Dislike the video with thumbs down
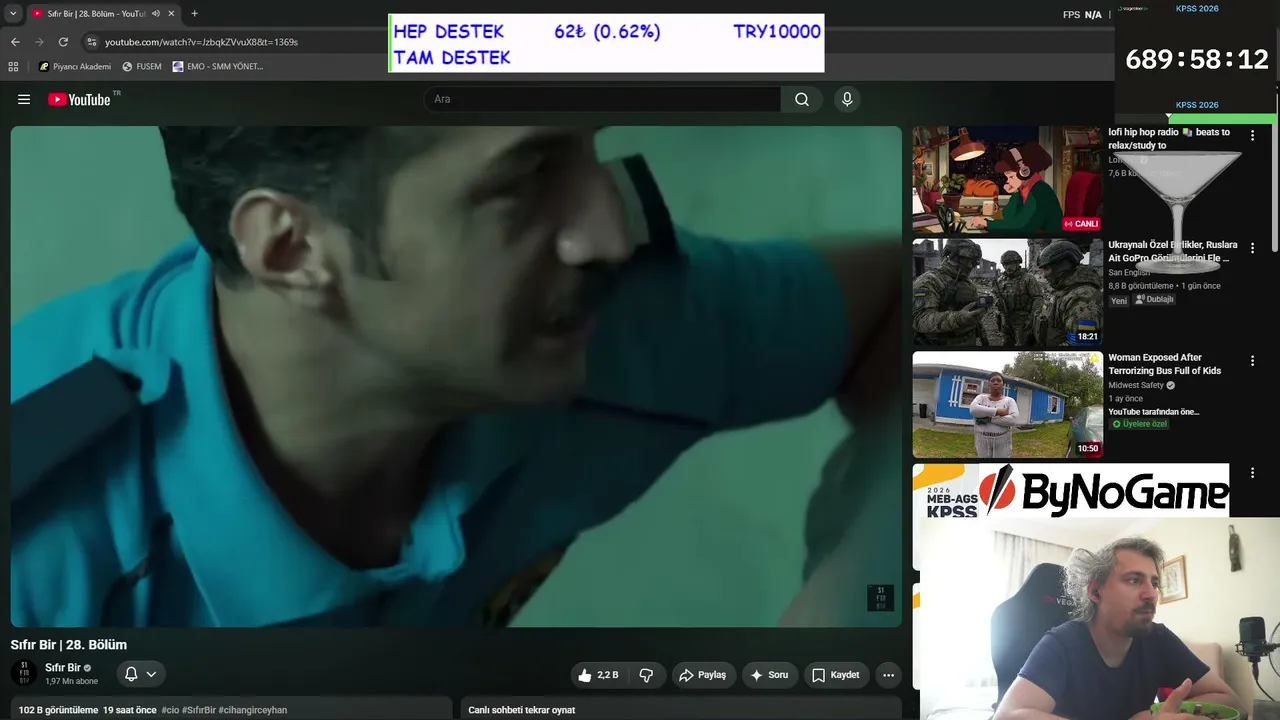The height and width of the screenshot is (720, 1280). click(x=646, y=675)
